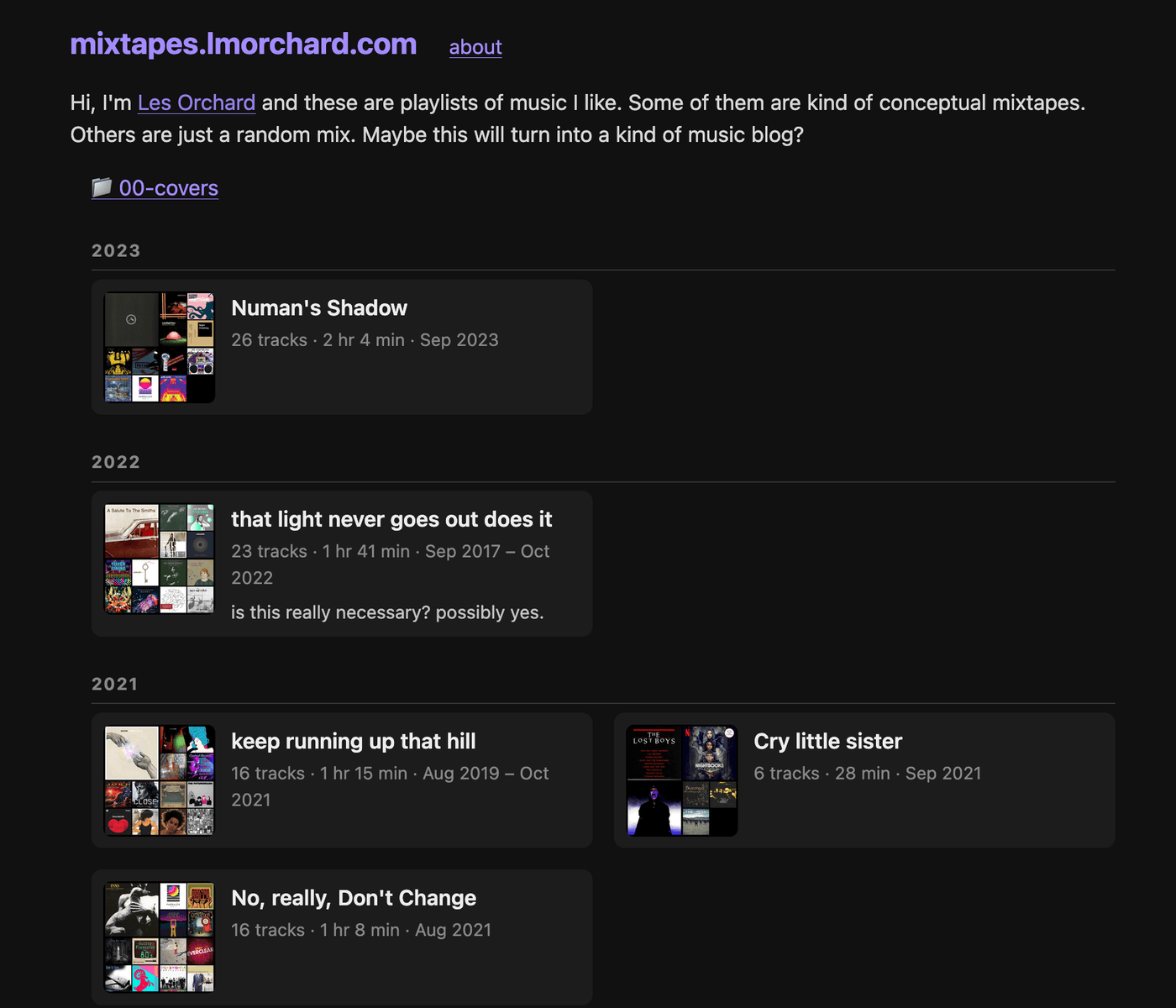The image size is (1176, 1008).
Task: Open the about page link
Action: click(475, 47)
